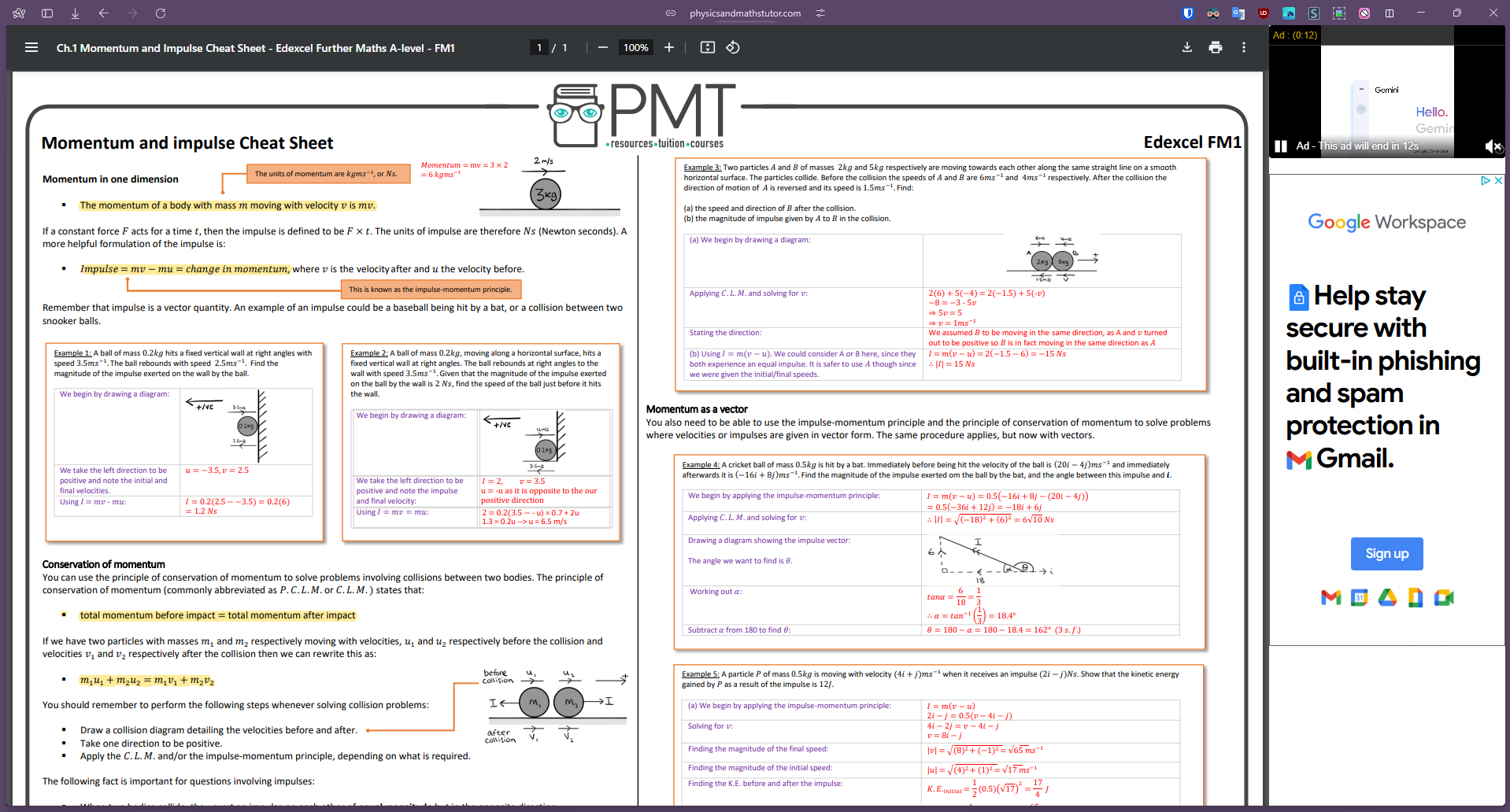
Task: Click the Google Docs icon in ad
Action: tap(1416, 598)
